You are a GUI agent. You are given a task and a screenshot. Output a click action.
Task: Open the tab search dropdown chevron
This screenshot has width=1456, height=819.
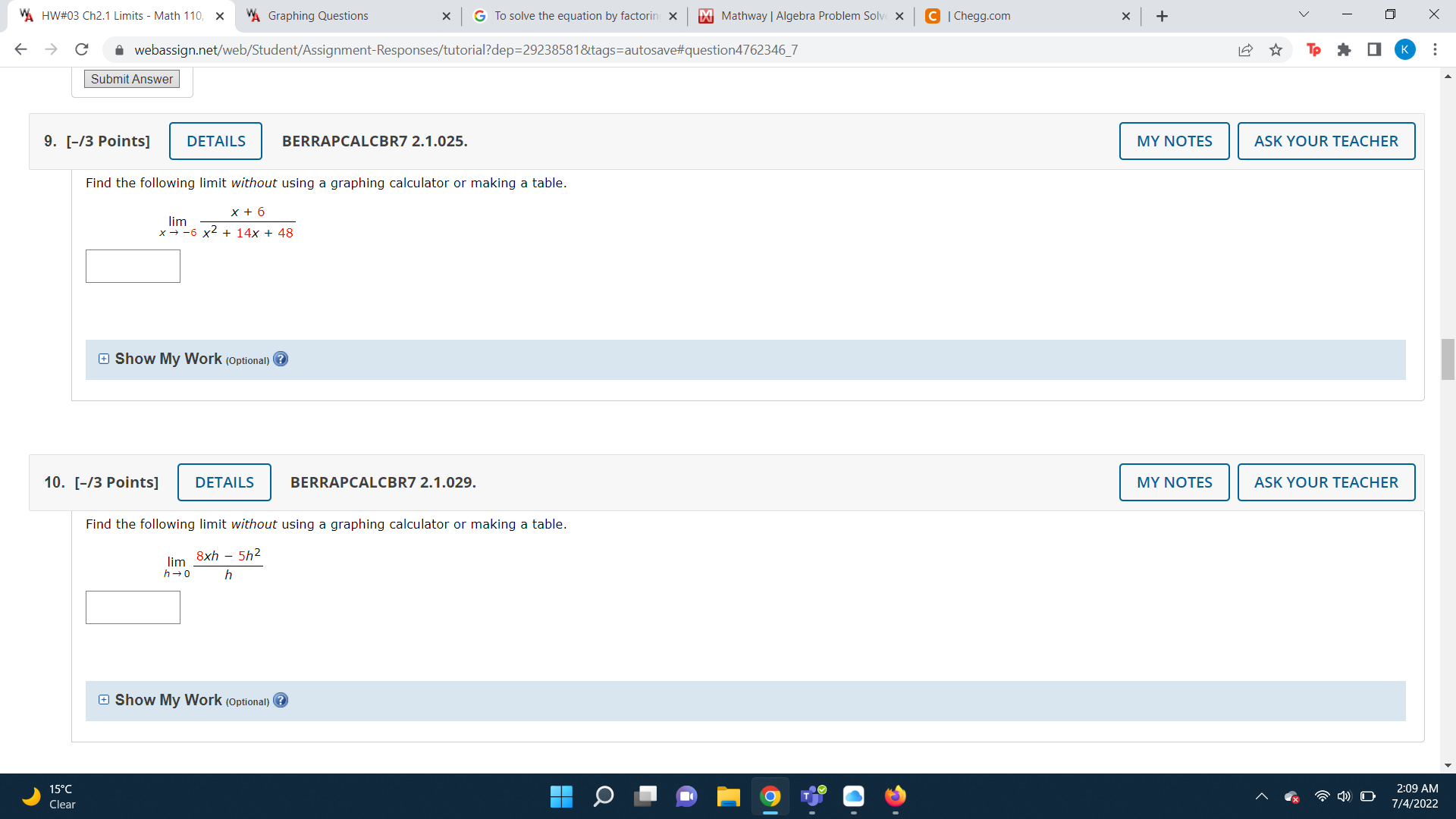coord(1304,15)
